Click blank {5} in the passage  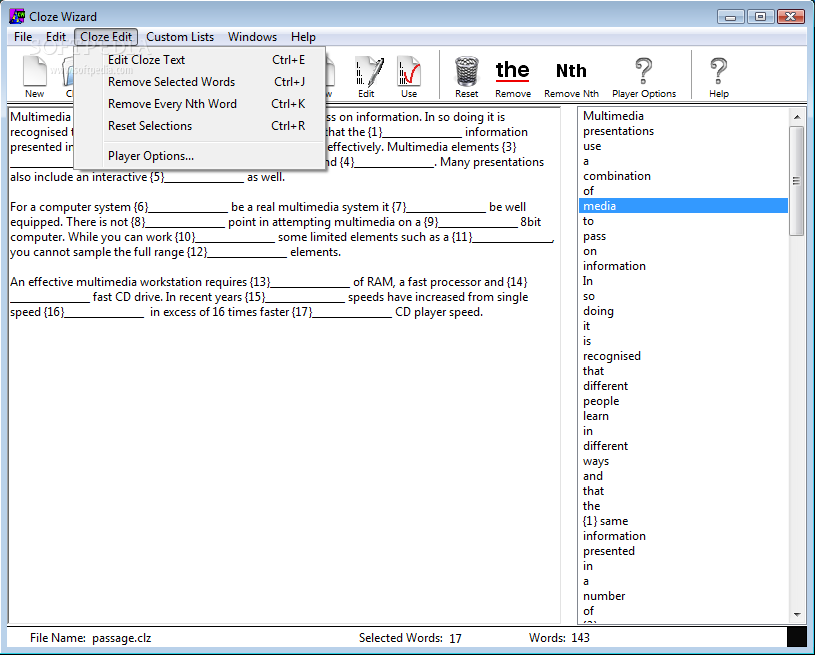196,177
